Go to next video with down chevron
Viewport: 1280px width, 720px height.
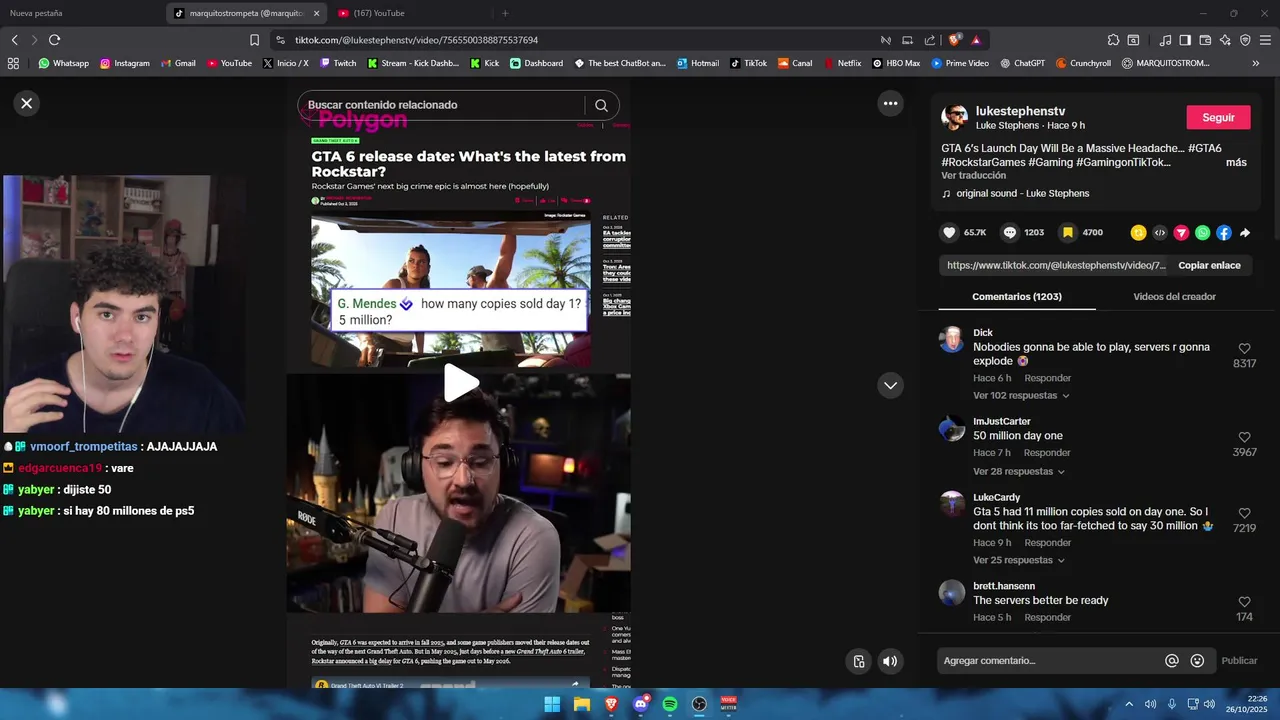(x=890, y=385)
